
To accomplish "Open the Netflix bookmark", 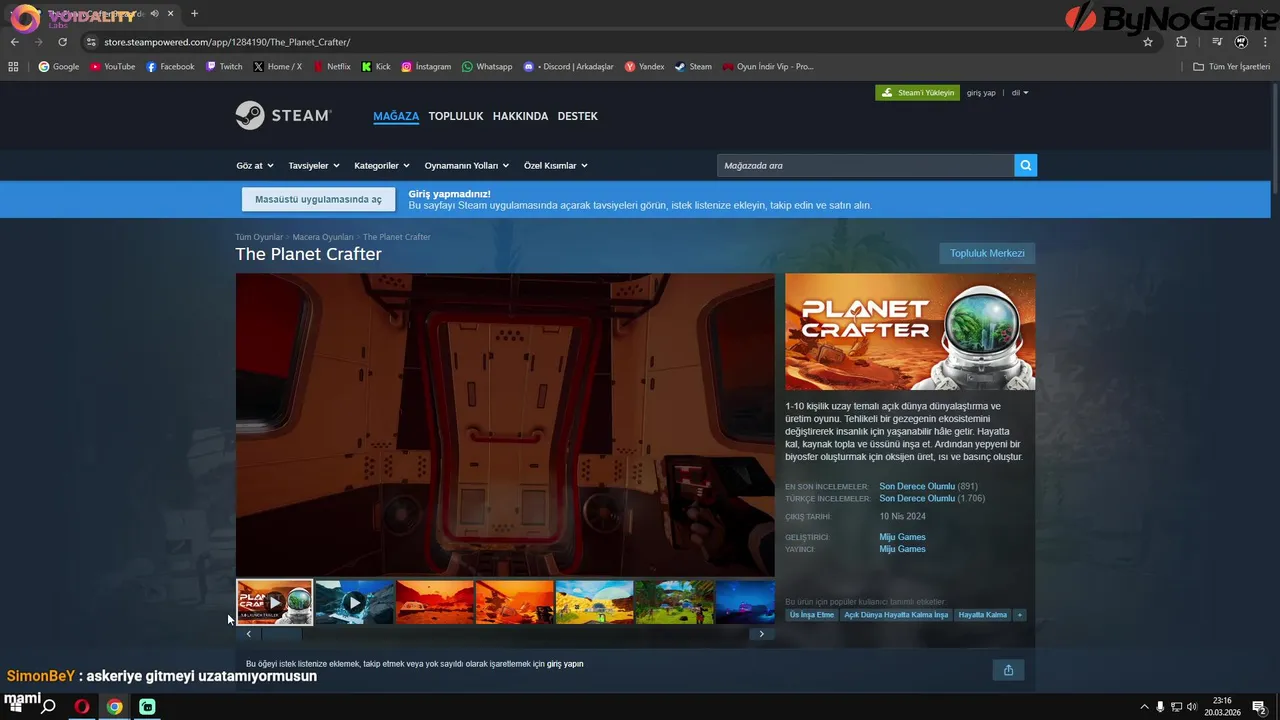I will (332, 67).
